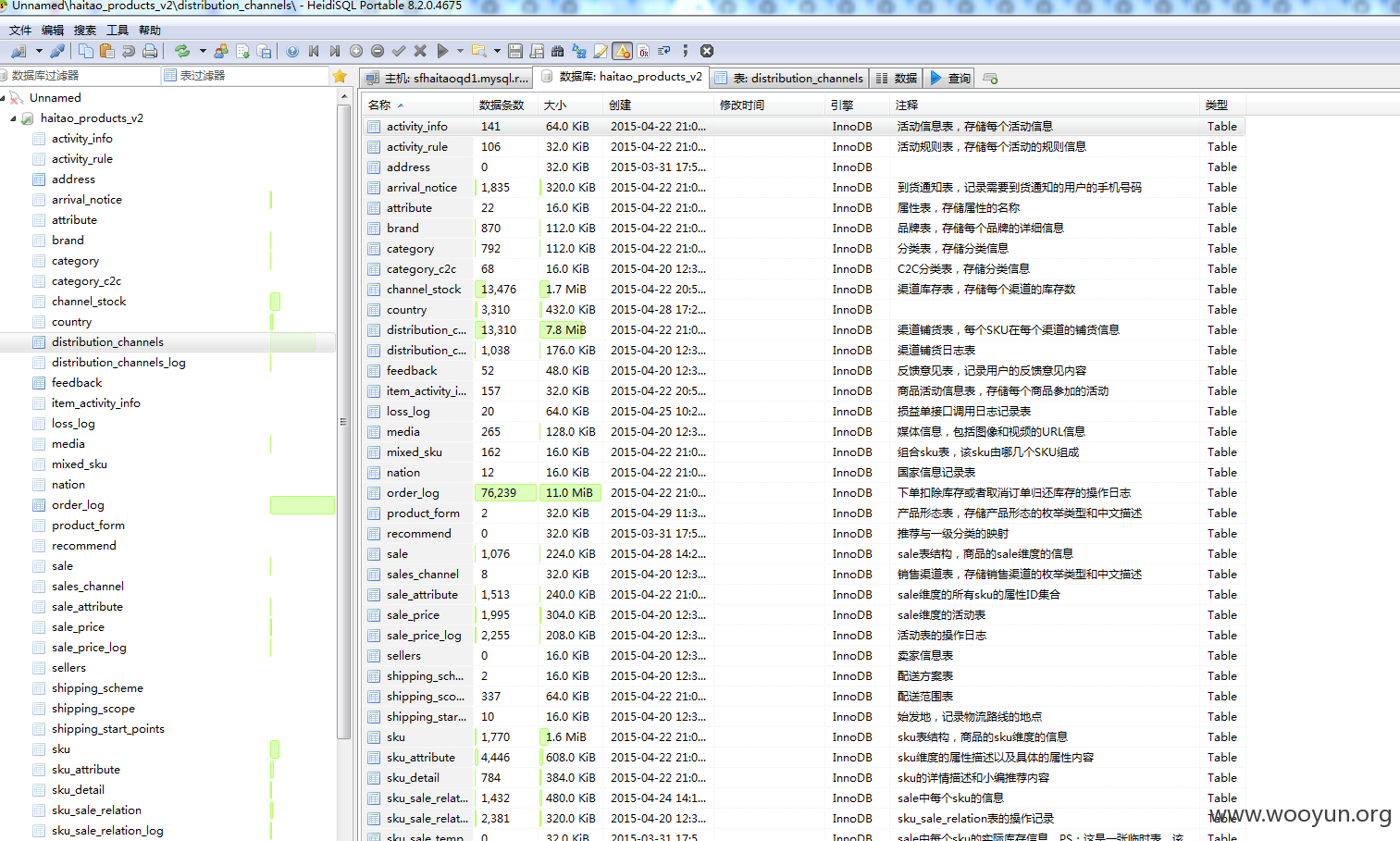Image resolution: width=1400 pixels, height=841 pixels.
Task: Open the 编辑 menu
Action: tap(53, 31)
